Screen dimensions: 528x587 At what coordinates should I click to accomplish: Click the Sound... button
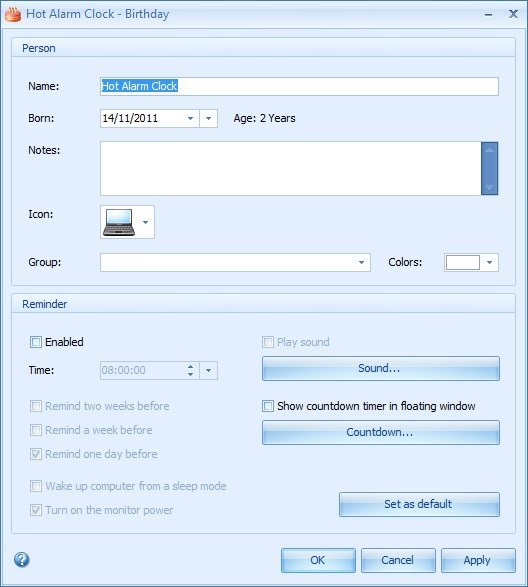380,368
